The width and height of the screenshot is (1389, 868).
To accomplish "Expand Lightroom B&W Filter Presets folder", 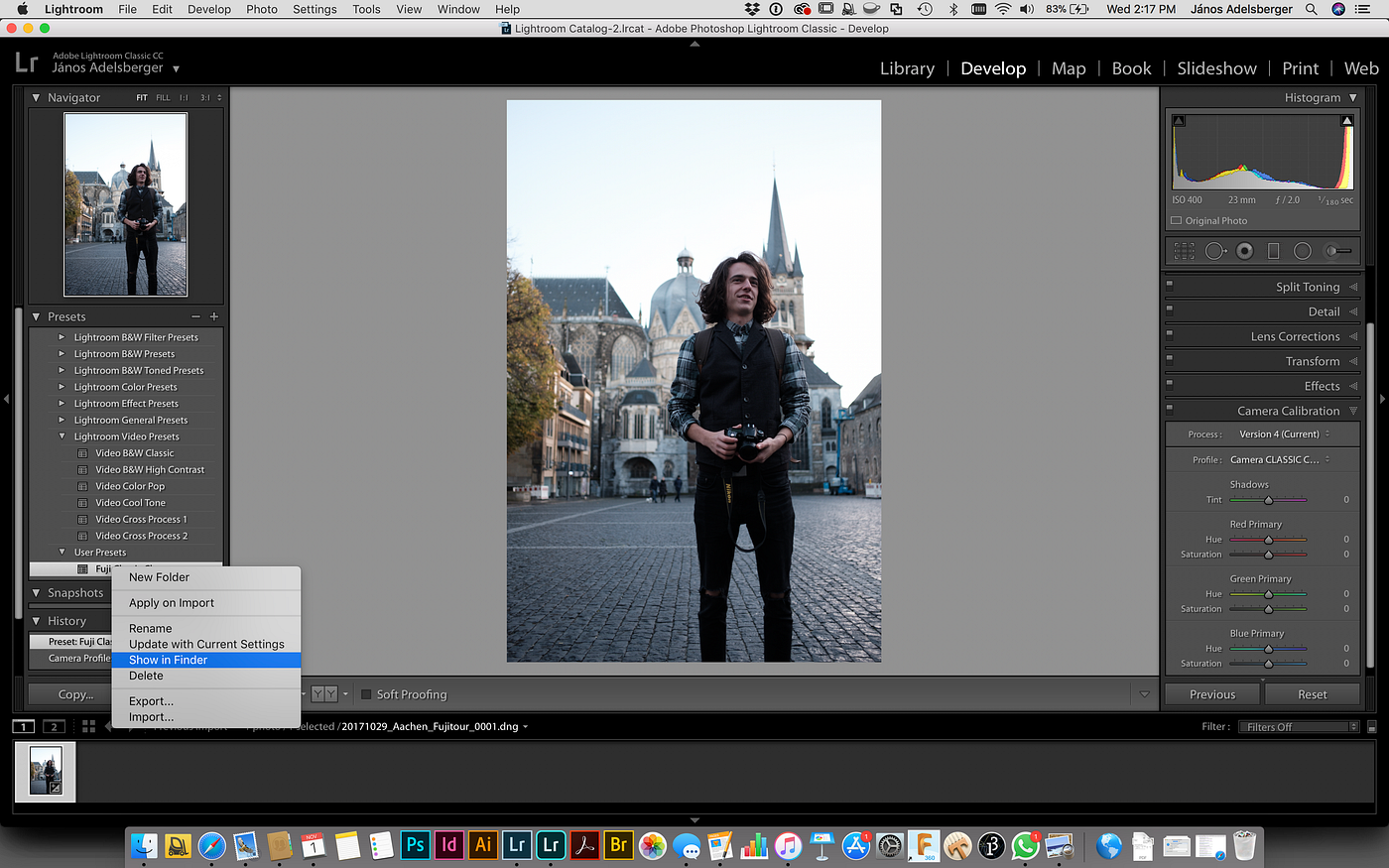I will coord(62,337).
